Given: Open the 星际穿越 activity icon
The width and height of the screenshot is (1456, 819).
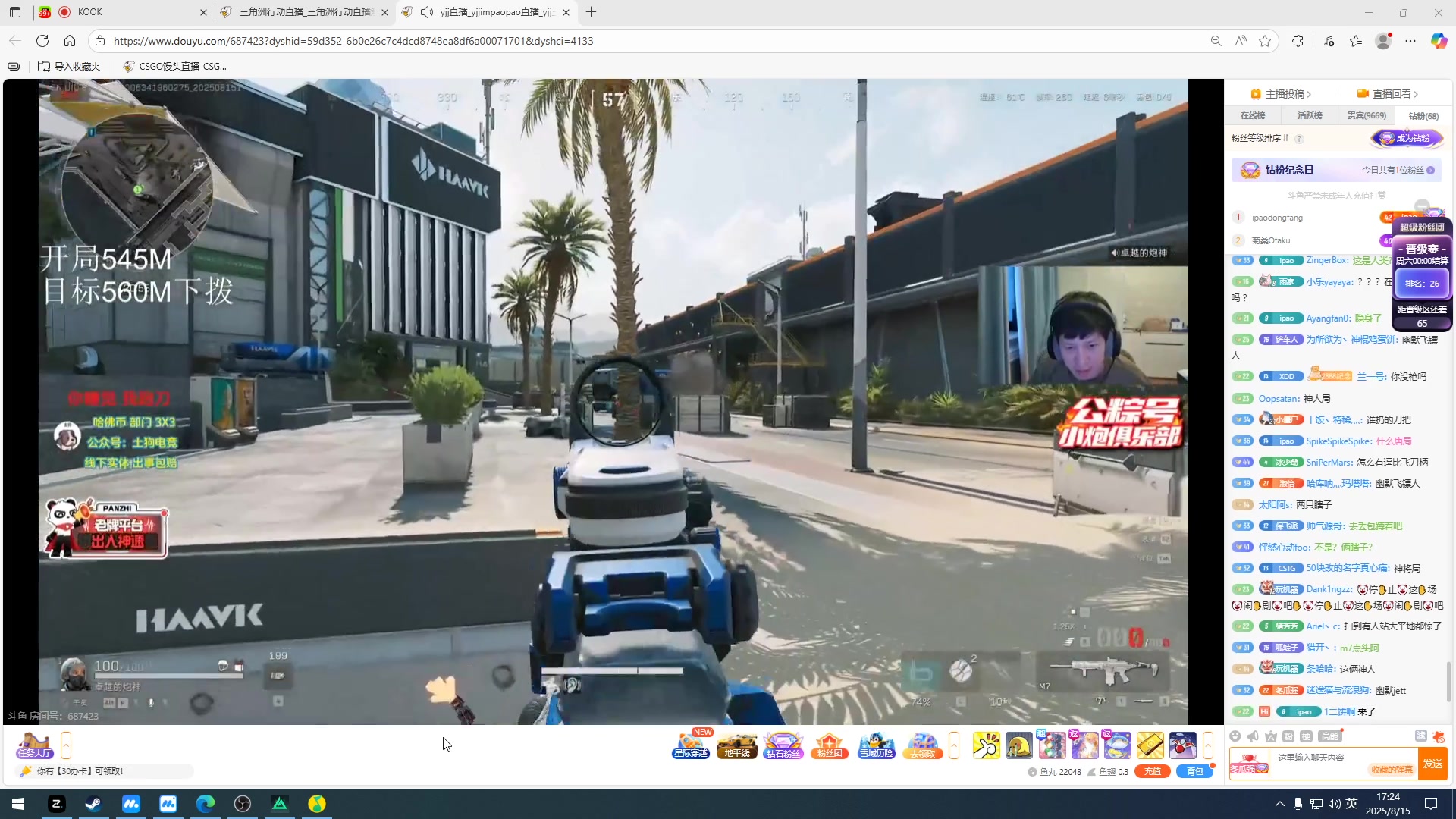Looking at the screenshot, I should (x=691, y=745).
